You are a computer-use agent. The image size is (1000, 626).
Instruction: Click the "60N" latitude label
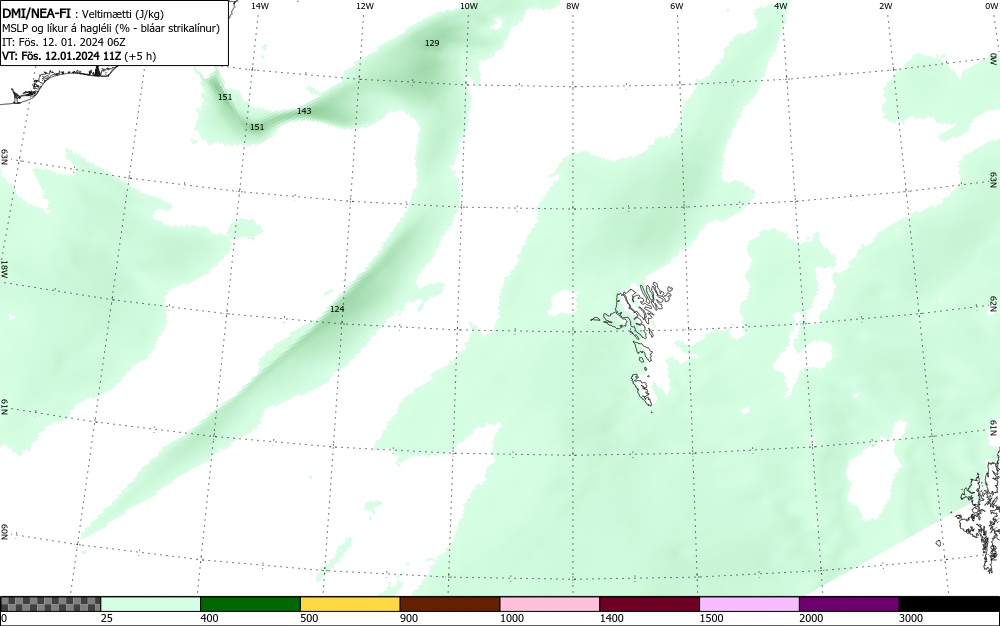(4, 533)
